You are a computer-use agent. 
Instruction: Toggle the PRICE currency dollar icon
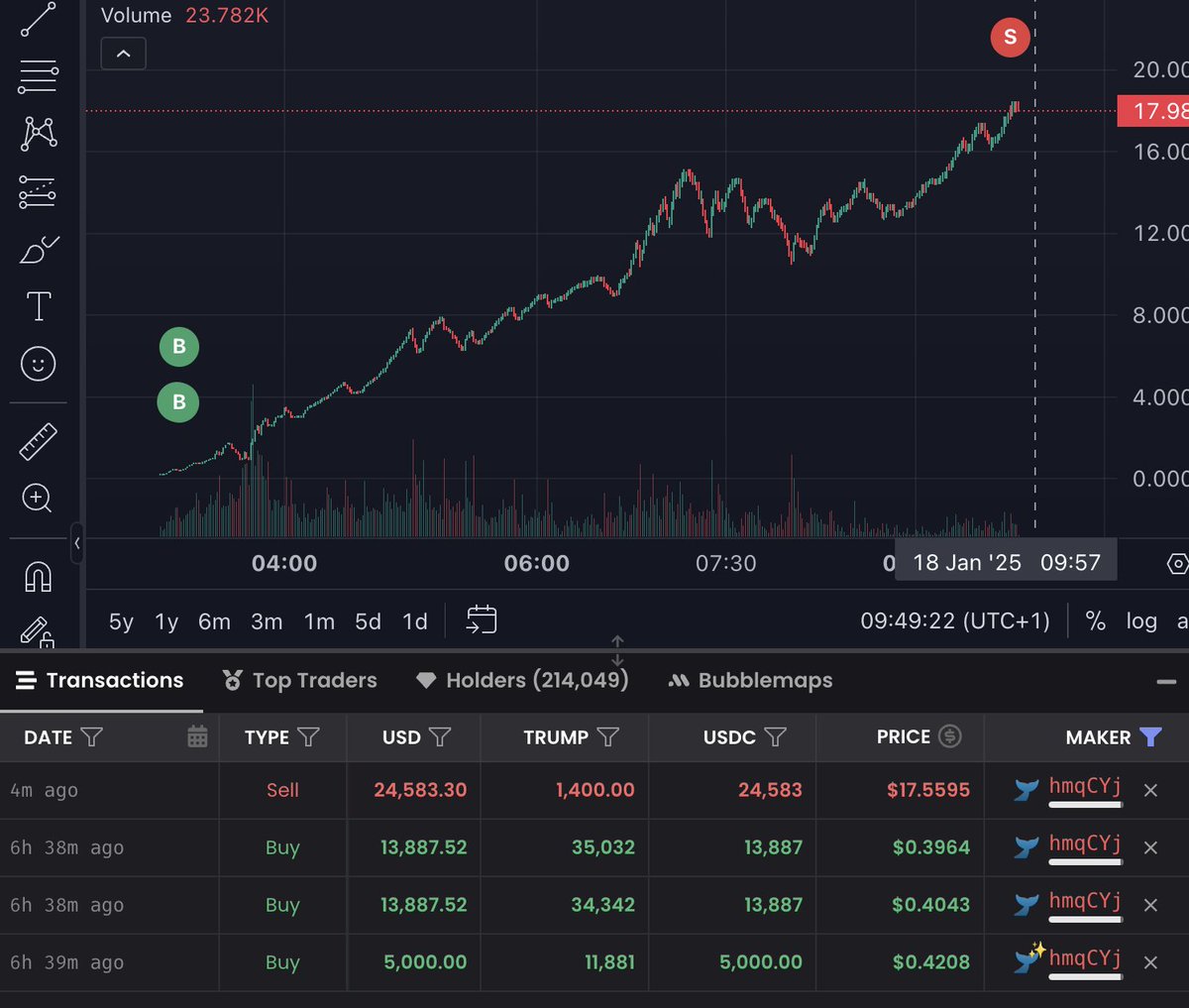tap(949, 736)
